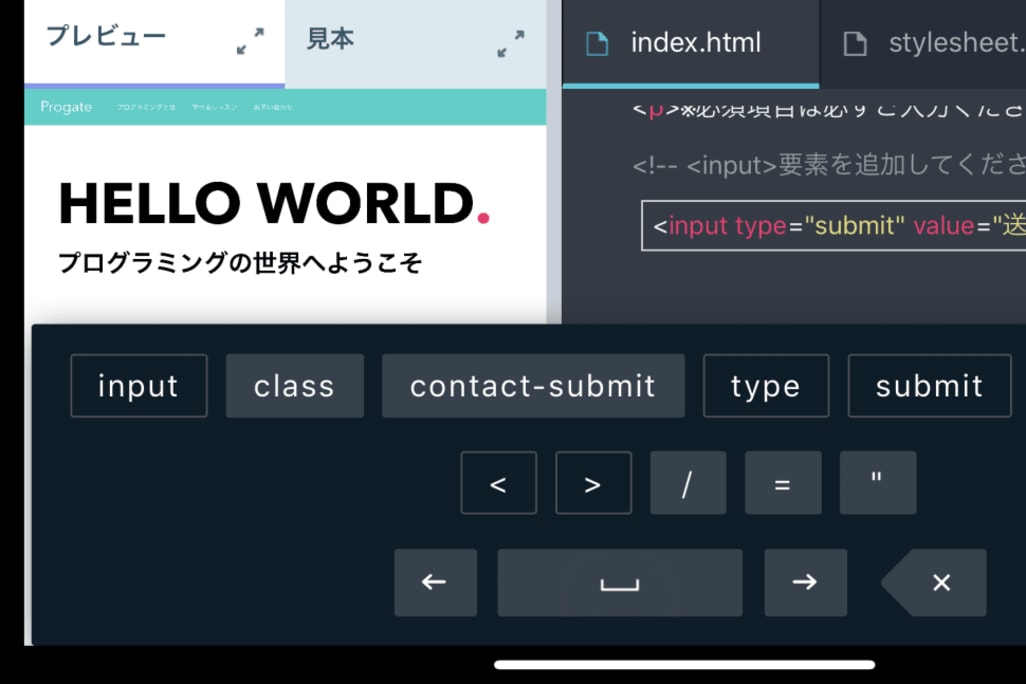Image resolution: width=1026 pixels, height=684 pixels.
Task: Expand the プレビュー panel to fullscreen
Action: tap(250, 42)
